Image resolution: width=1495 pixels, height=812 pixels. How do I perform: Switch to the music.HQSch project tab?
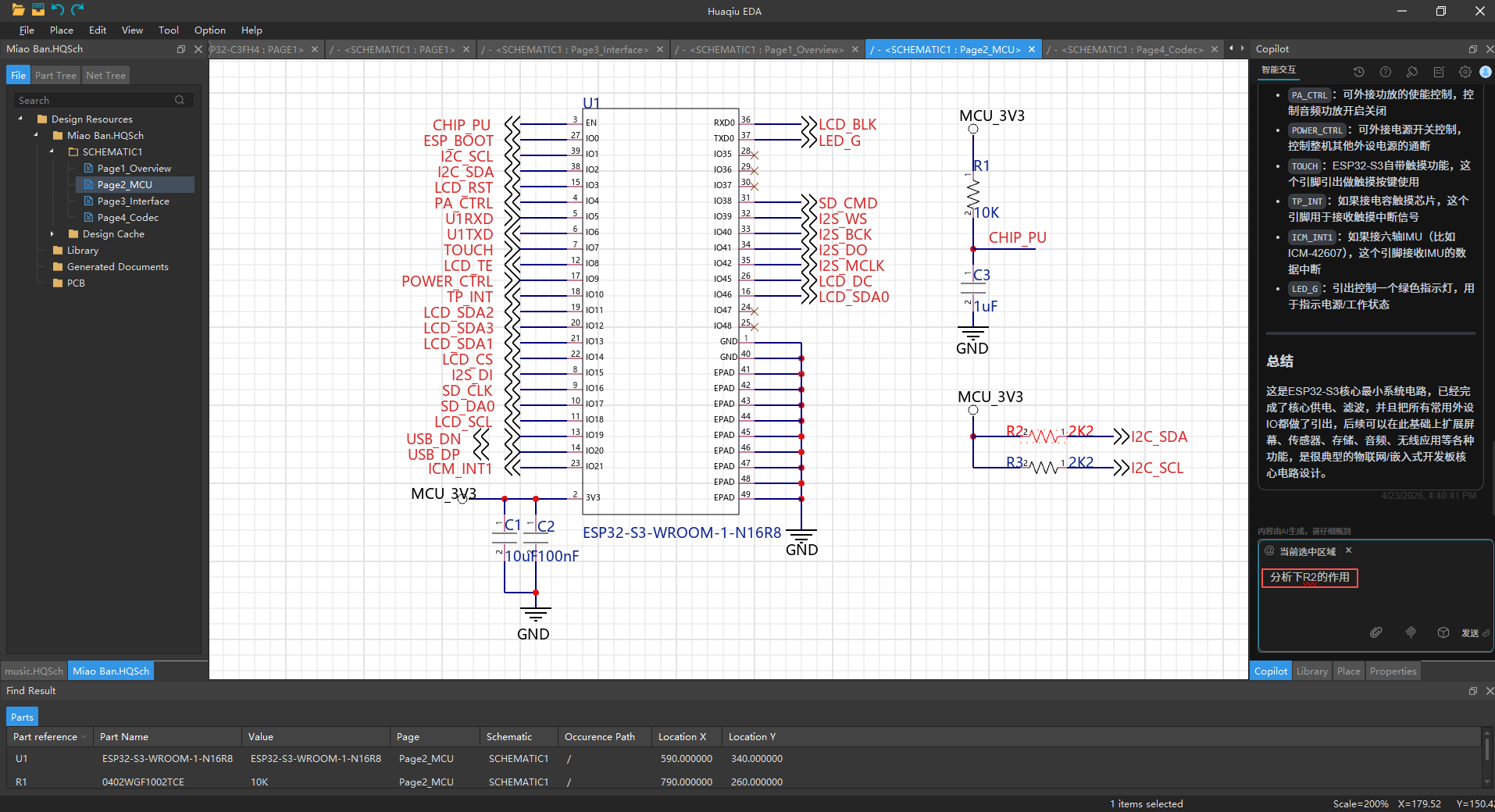click(x=34, y=671)
